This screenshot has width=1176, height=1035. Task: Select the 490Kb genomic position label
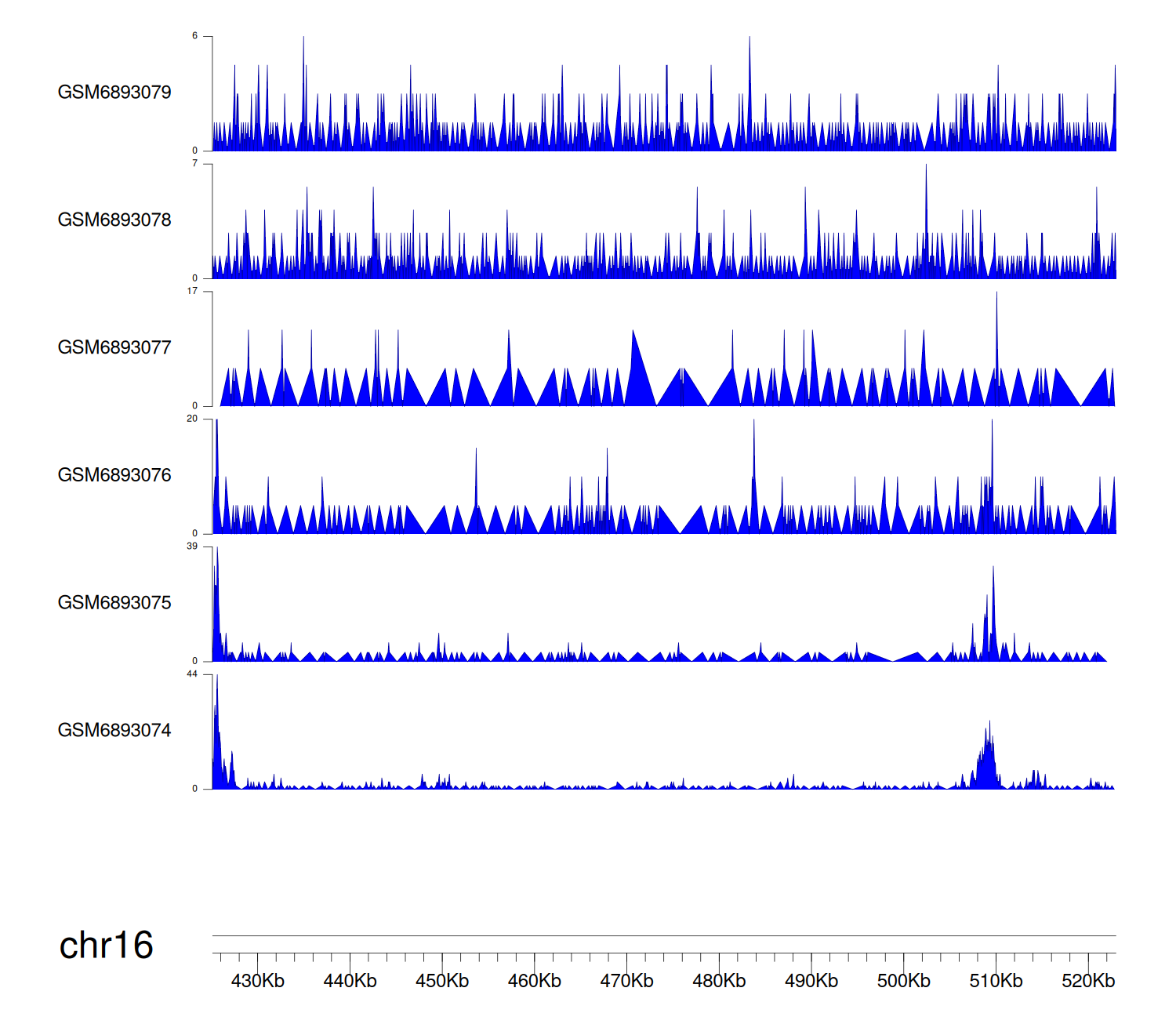point(811,981)
